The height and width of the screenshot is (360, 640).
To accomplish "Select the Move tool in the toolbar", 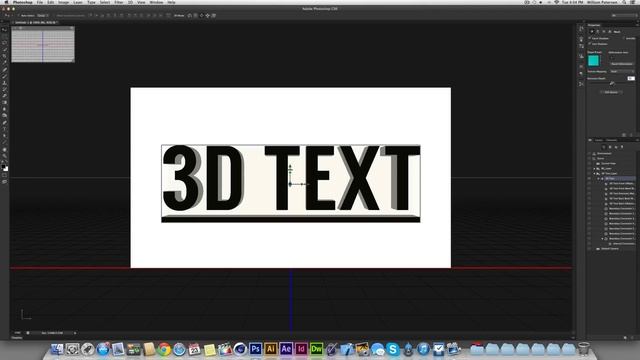I will (5, 29).
